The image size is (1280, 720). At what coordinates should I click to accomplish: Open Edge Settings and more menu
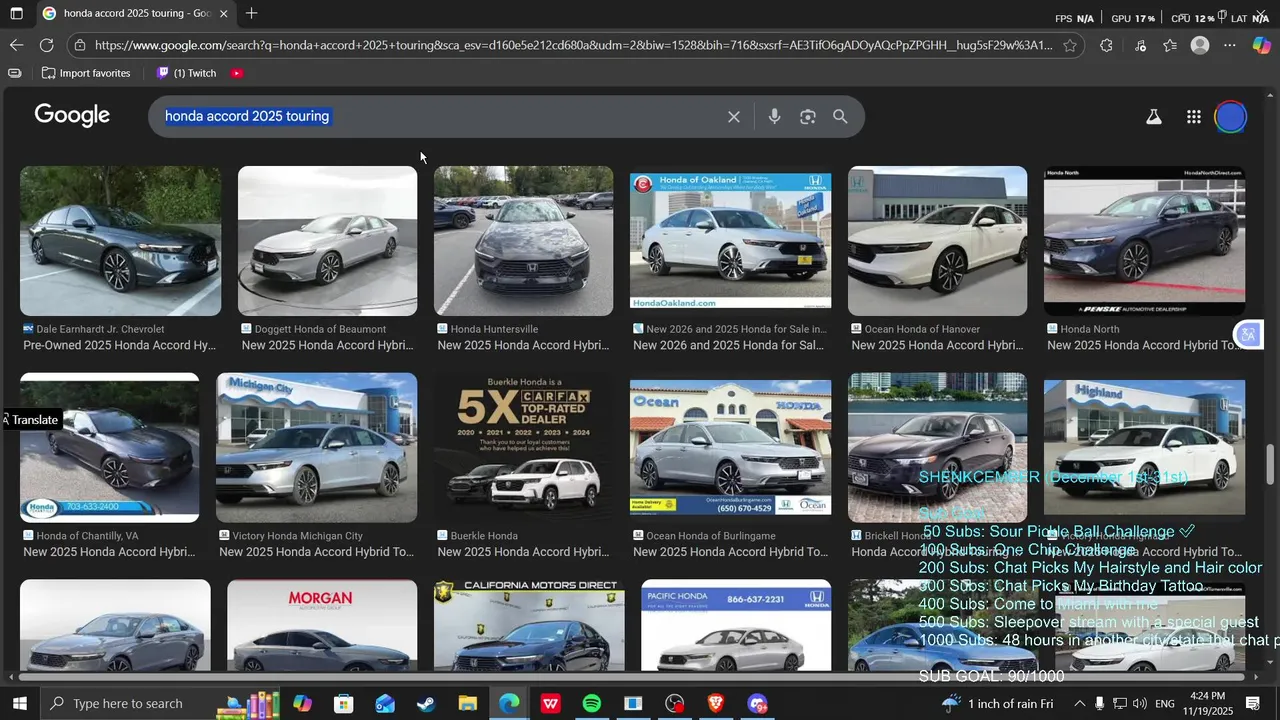pos(1230,45)
